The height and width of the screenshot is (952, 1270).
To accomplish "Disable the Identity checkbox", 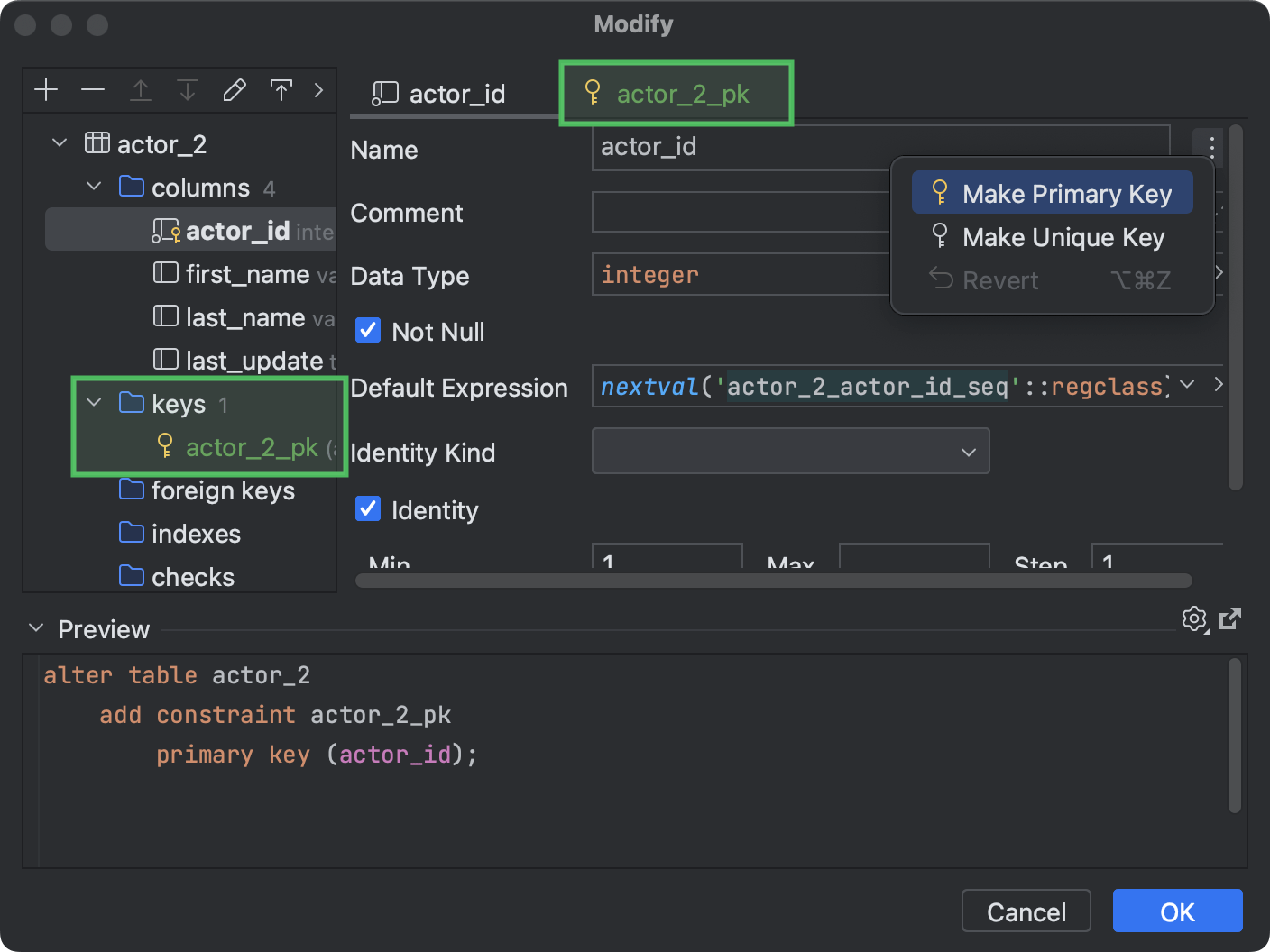I will pos(367,508).
